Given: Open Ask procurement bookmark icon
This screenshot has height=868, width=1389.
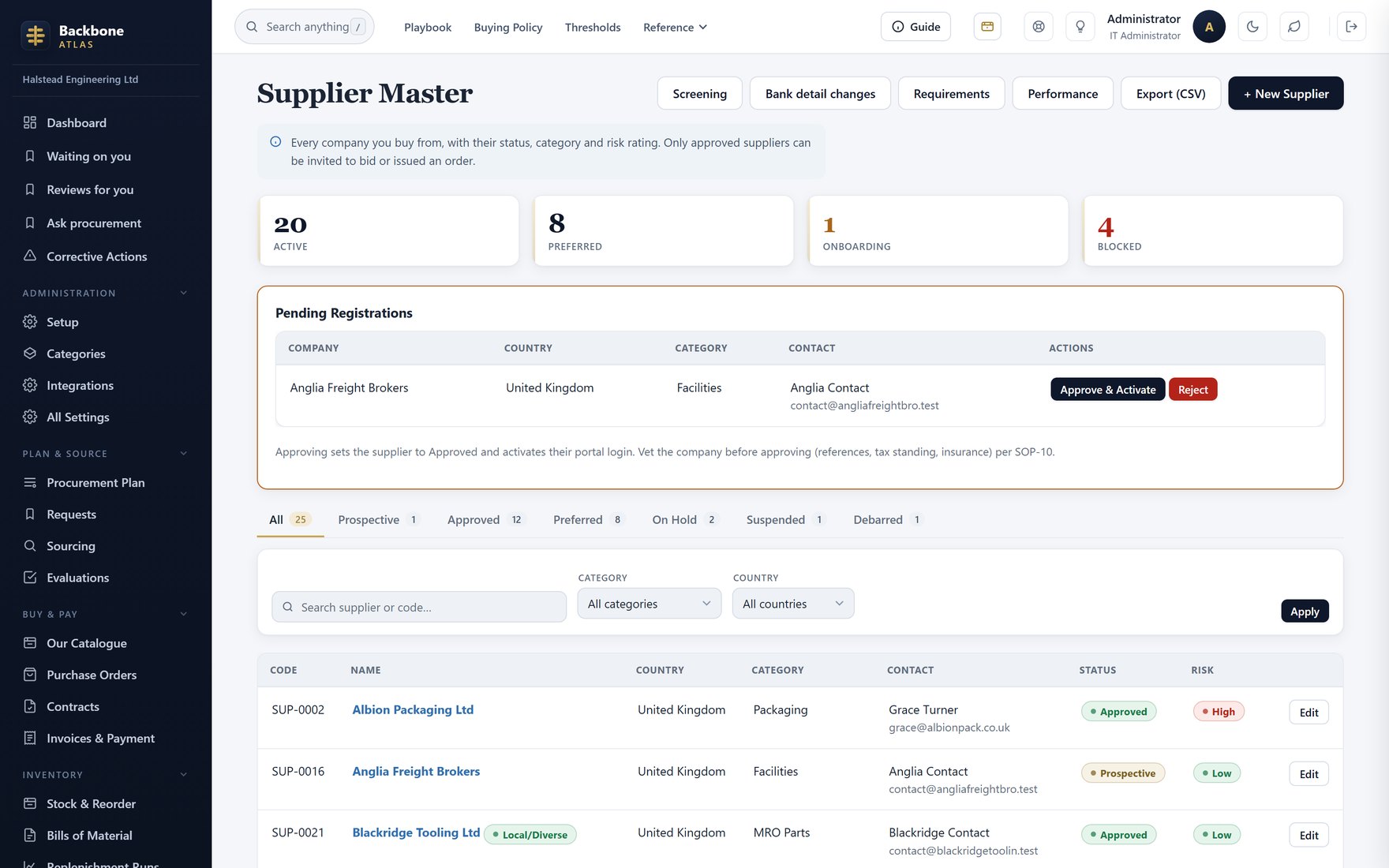Looking at the screenshot, I should (30, 223).
